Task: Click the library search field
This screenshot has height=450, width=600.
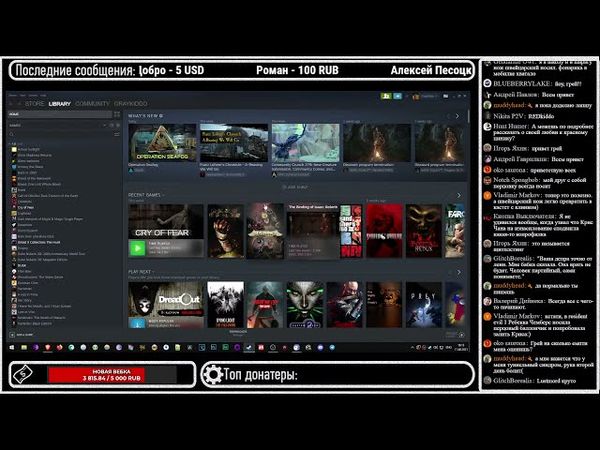Action: 60,134
